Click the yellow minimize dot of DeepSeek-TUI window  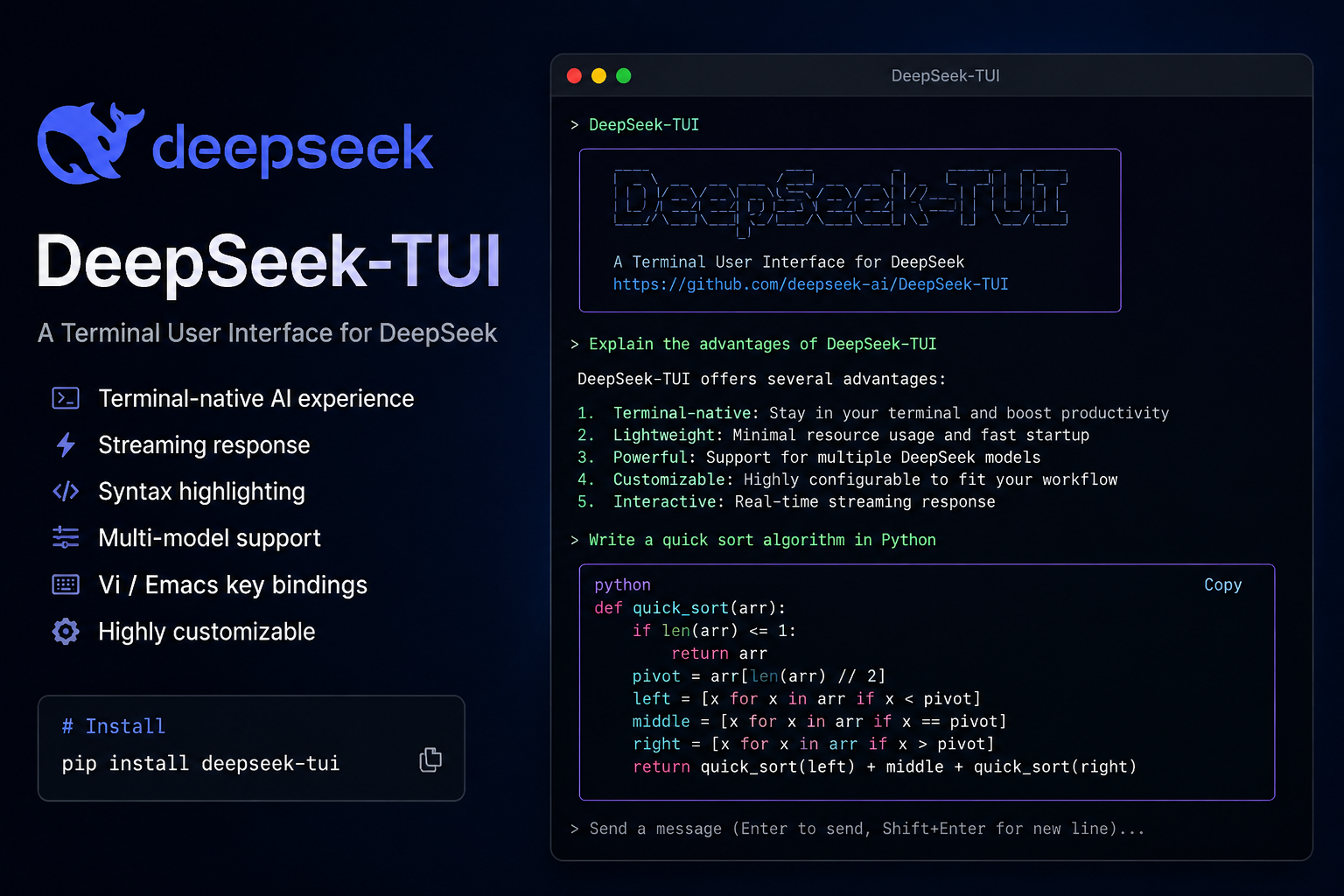pyautogui.click(x=598, y=76)
